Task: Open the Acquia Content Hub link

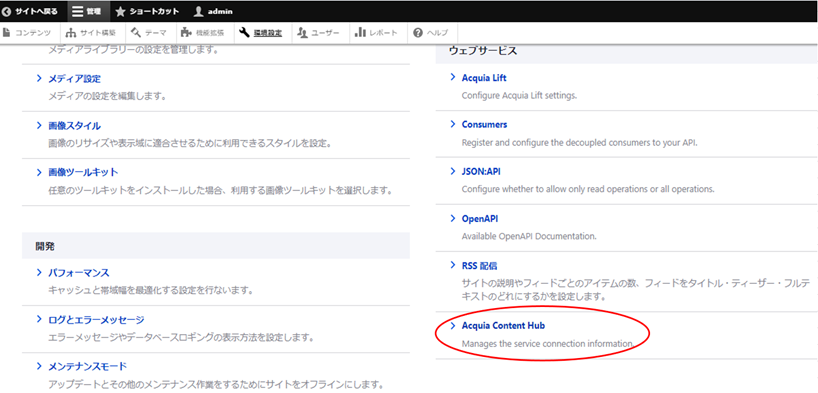Action: pos(503,325)
